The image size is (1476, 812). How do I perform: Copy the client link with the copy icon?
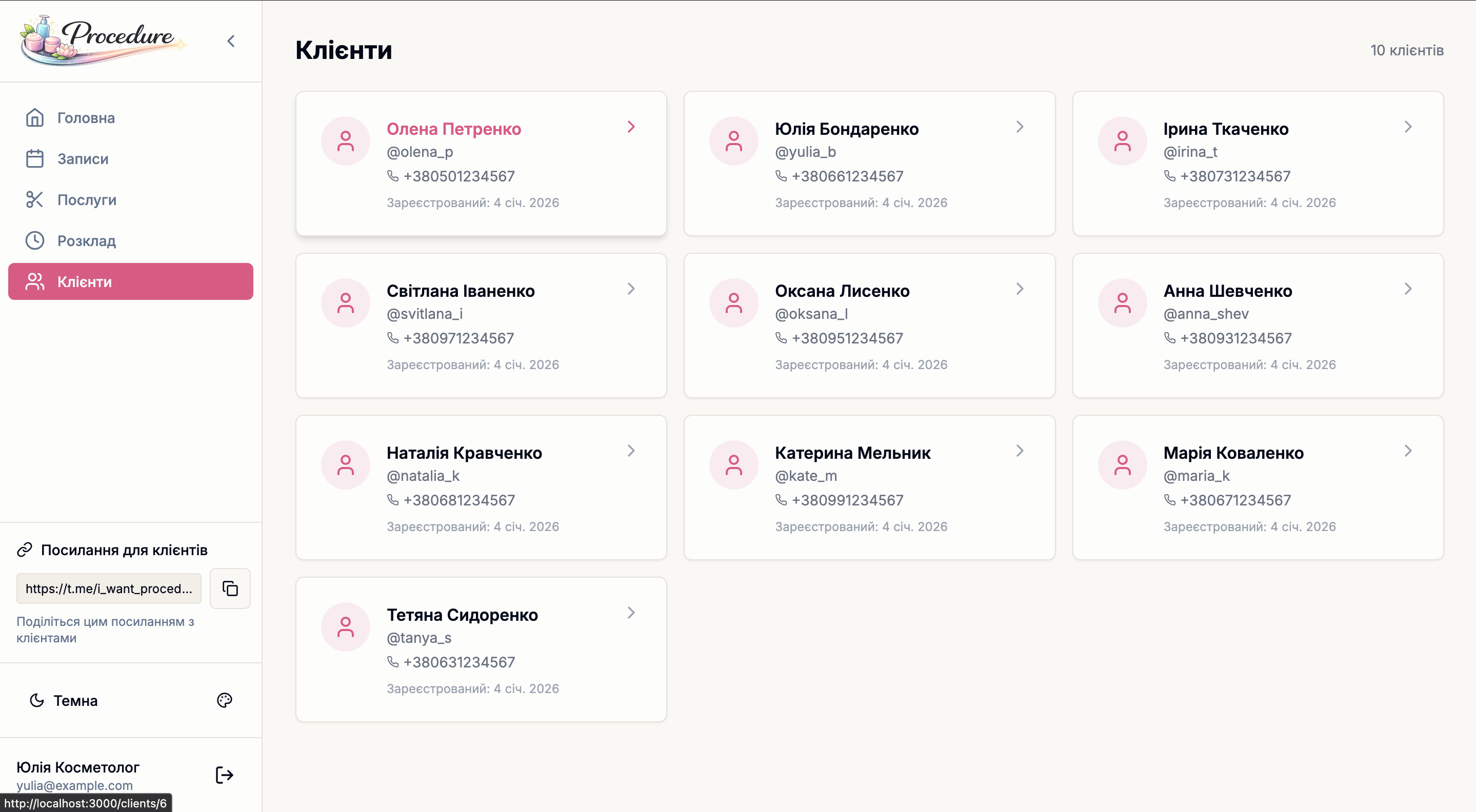230,588
